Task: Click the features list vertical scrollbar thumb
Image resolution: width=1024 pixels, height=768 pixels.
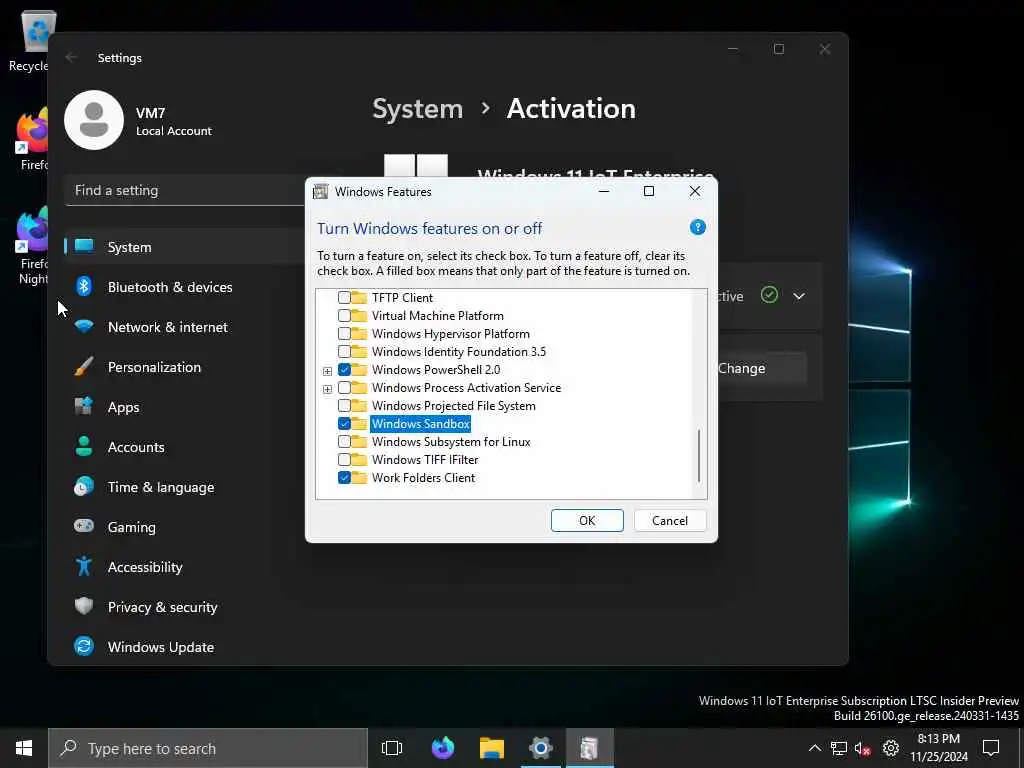Action: 699,455
